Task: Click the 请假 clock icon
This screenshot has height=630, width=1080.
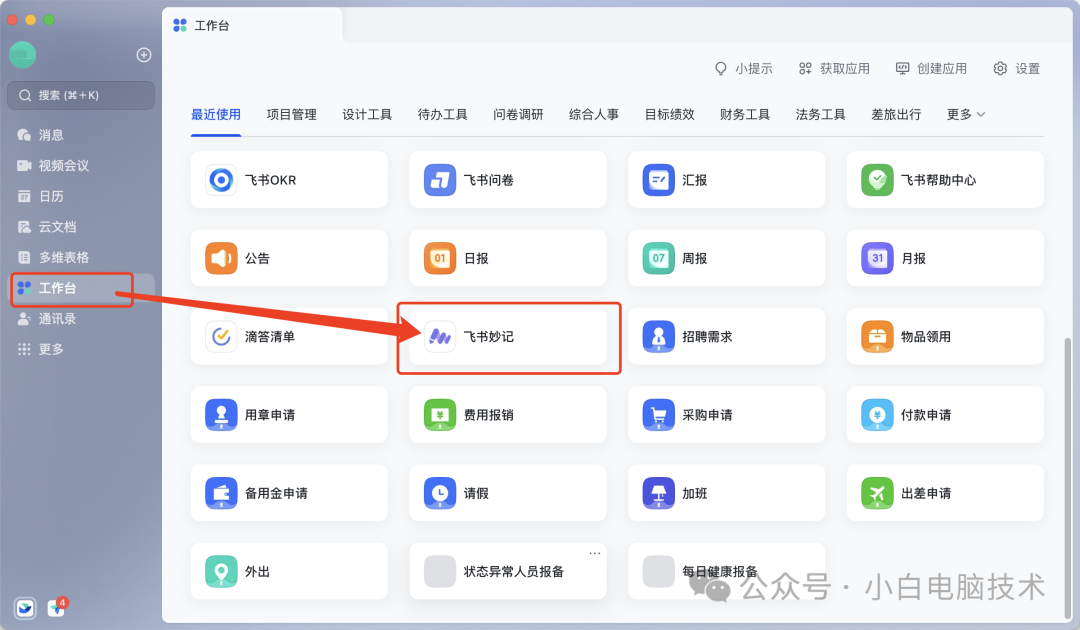Action: 439,493
